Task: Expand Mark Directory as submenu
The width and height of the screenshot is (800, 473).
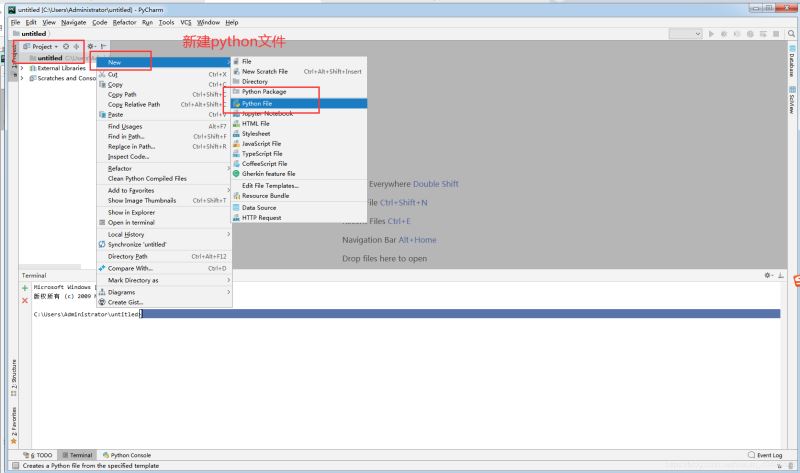Action: (164, 280)
